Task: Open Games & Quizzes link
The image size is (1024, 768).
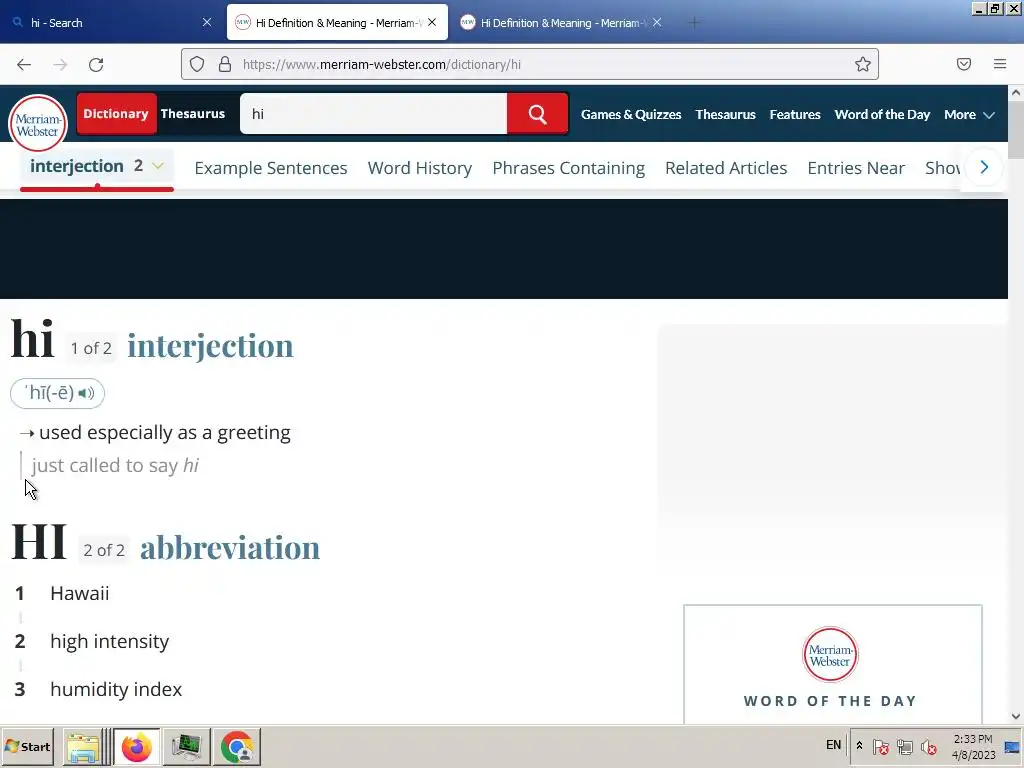Action: point(631,114)
